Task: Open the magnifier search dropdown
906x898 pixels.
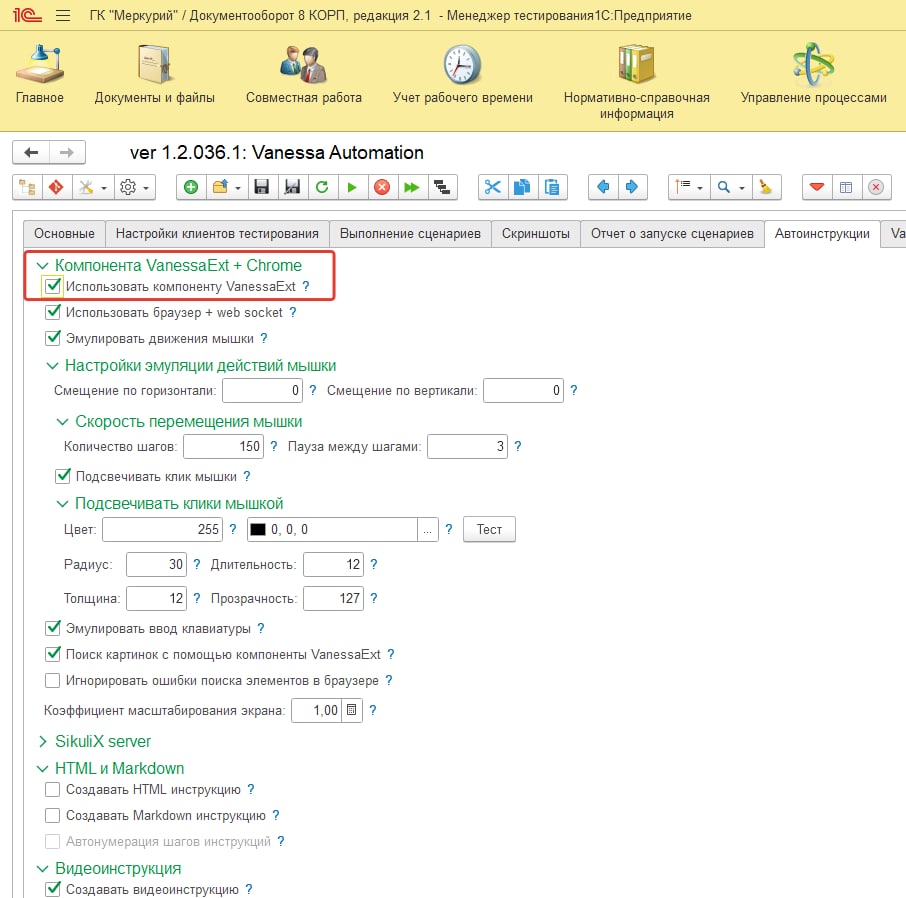Action: pyautogui.click(x=731, y=187)
